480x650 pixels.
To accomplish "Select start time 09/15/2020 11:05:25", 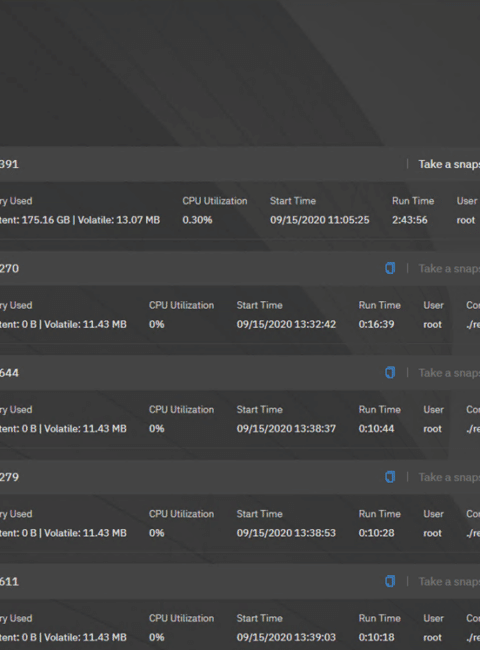I will click(320, 220).
